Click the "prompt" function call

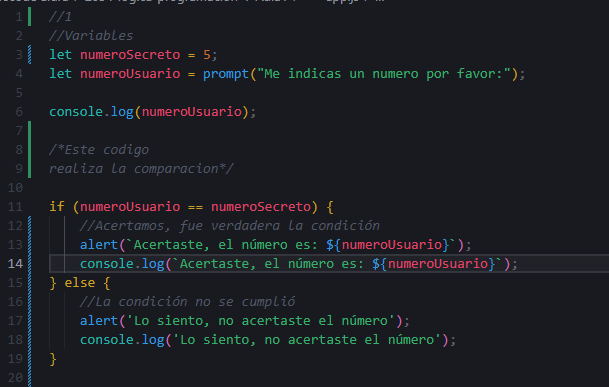coord(226,74)
